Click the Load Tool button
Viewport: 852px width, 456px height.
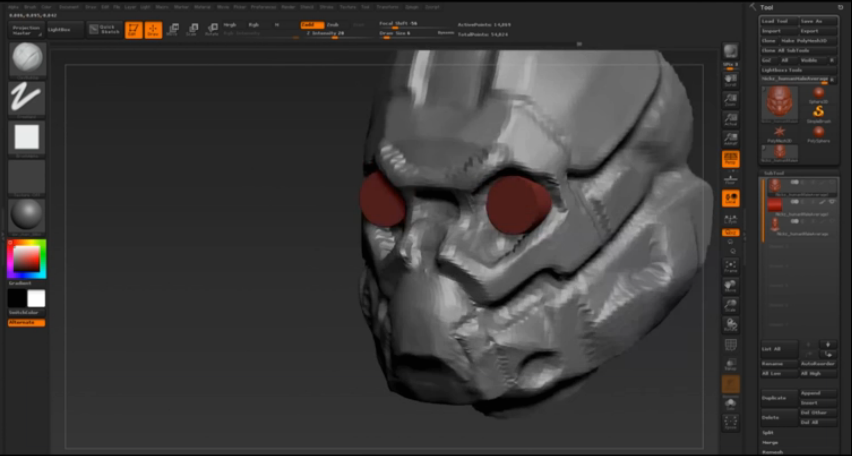click(779, 21)
